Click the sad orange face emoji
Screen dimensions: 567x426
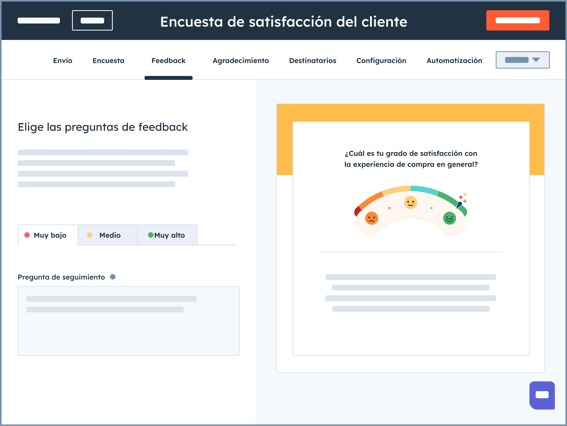click(x=371, y=218)
